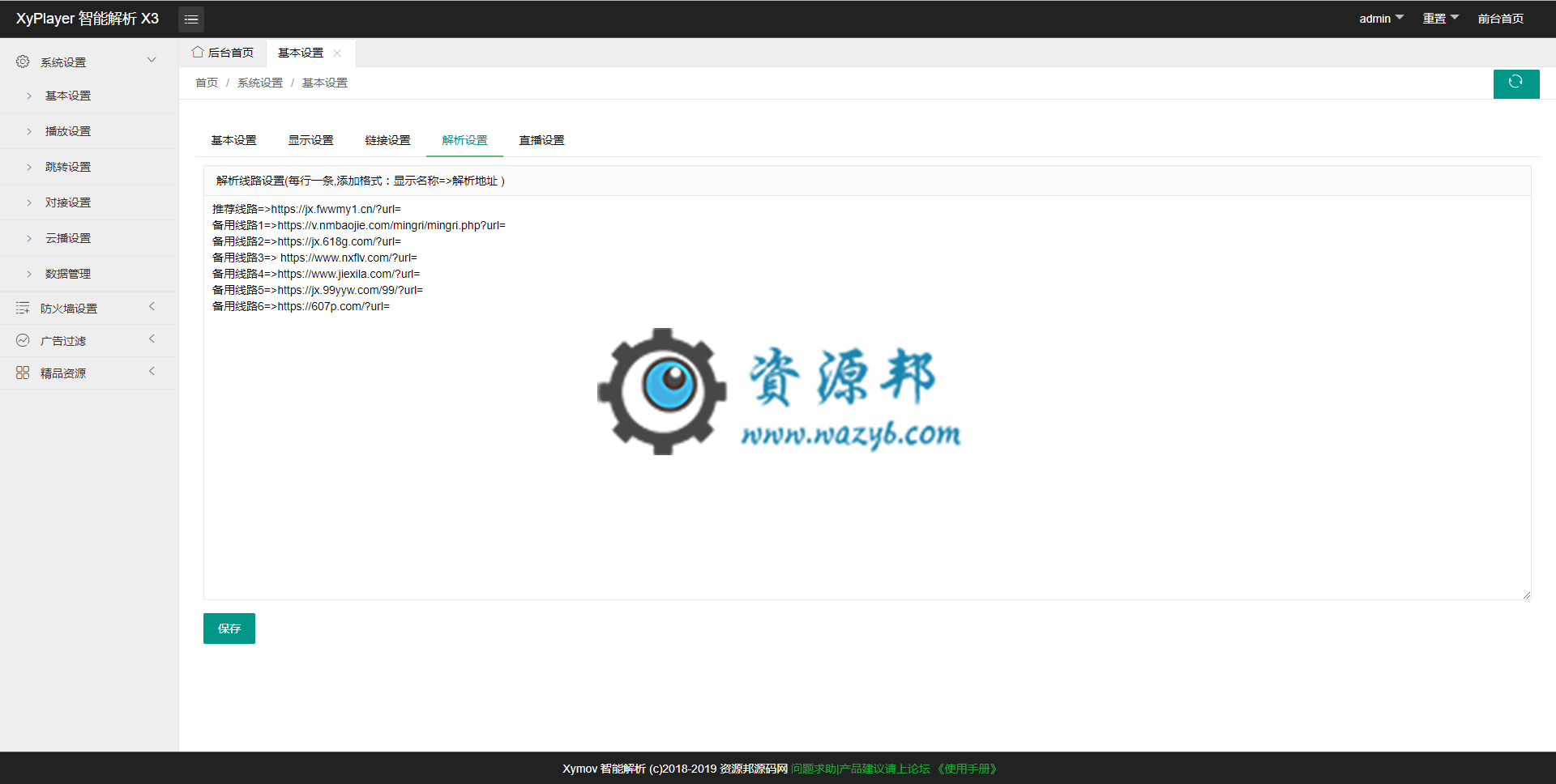The image size is (1556, 784).
Task: Collapse the 系统设置 sidebar section
Action: pos(152,60)
